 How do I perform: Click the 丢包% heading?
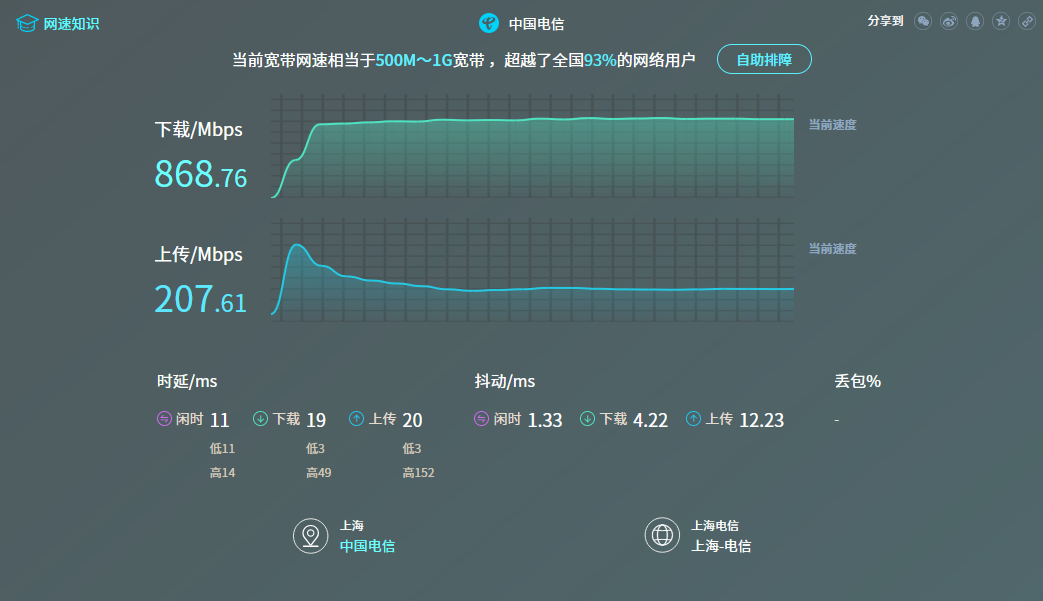(x=858, y=382)
